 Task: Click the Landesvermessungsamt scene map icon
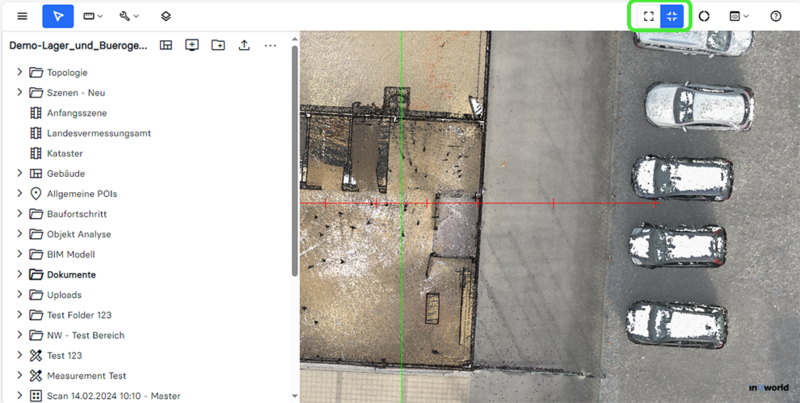(x=36, y=133)
